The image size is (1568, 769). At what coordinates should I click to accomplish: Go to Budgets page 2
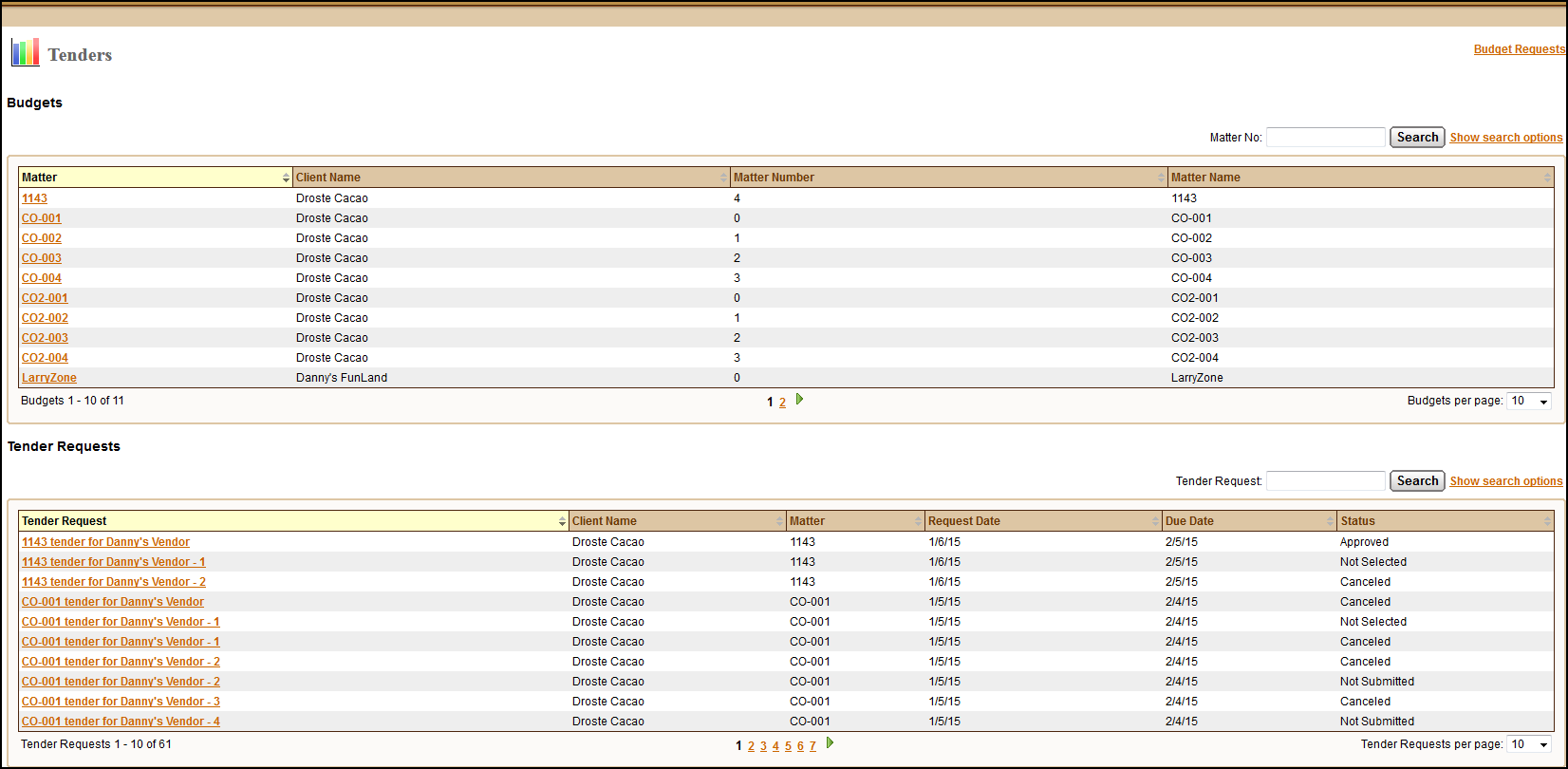[x=782, y=403]
